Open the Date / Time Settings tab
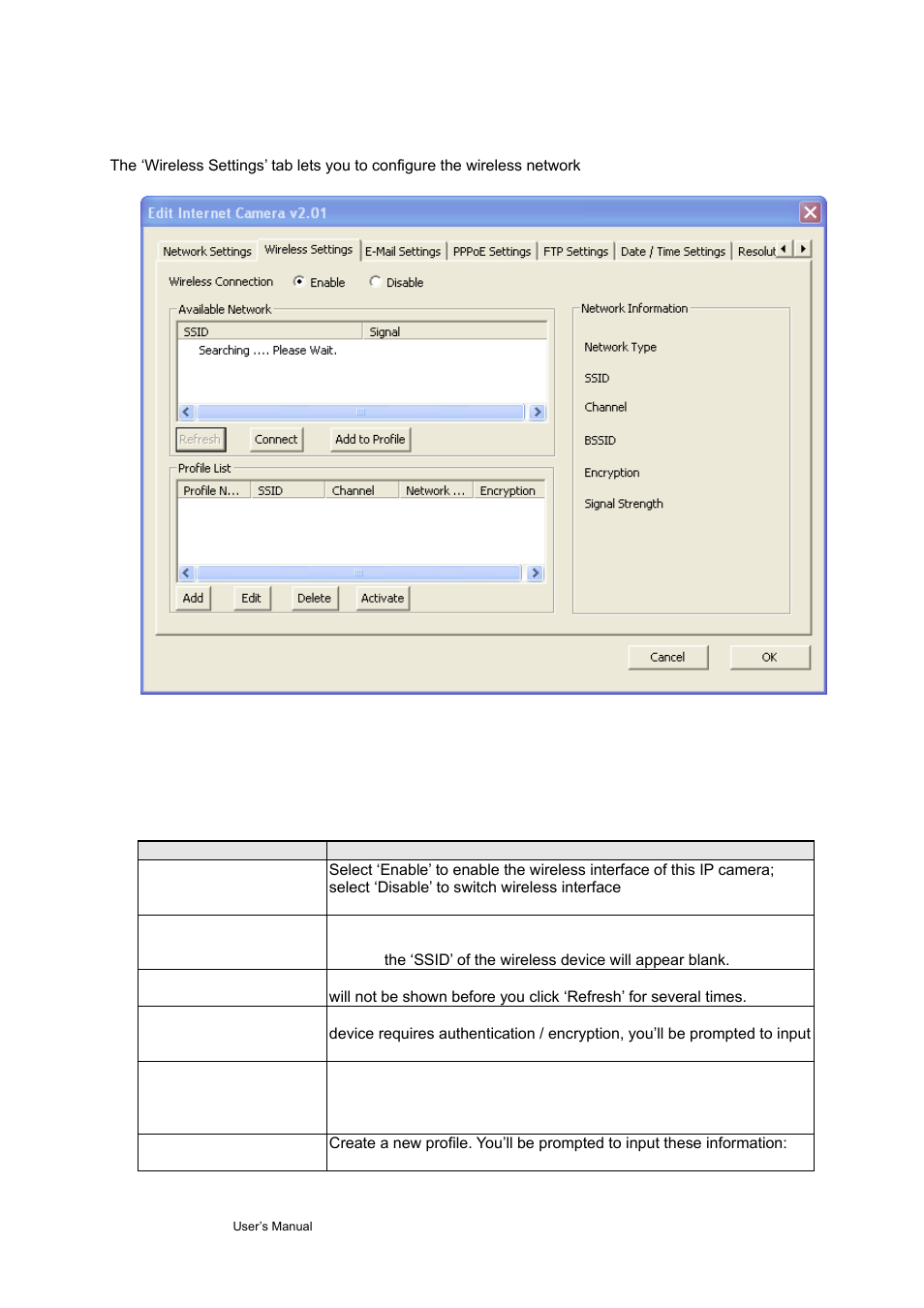Image resolution: width=924 pixels, height=1308 pixels. point(673,252)
